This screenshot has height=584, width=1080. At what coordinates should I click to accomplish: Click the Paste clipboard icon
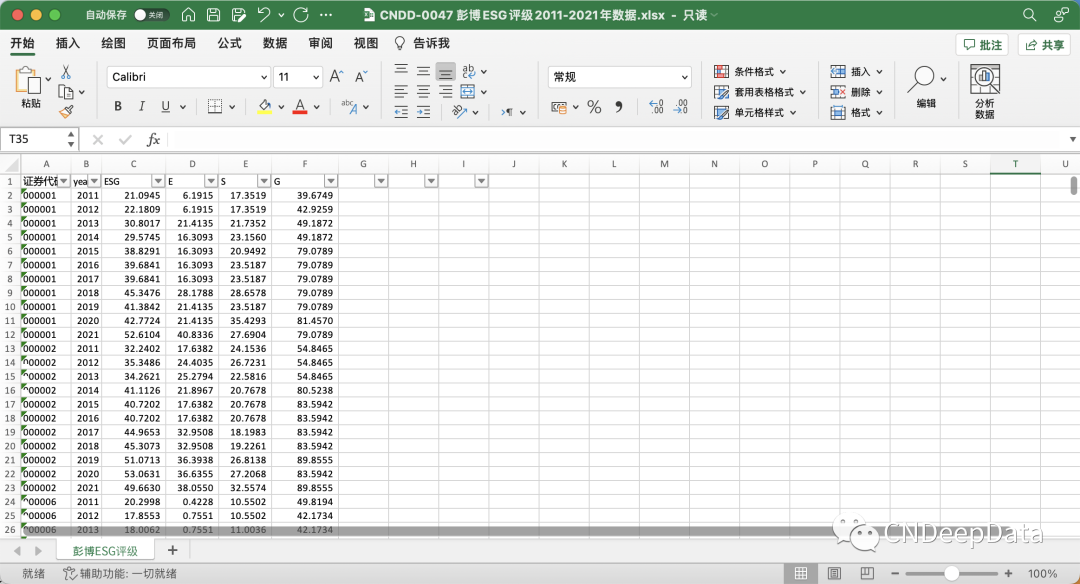(28, 81)
